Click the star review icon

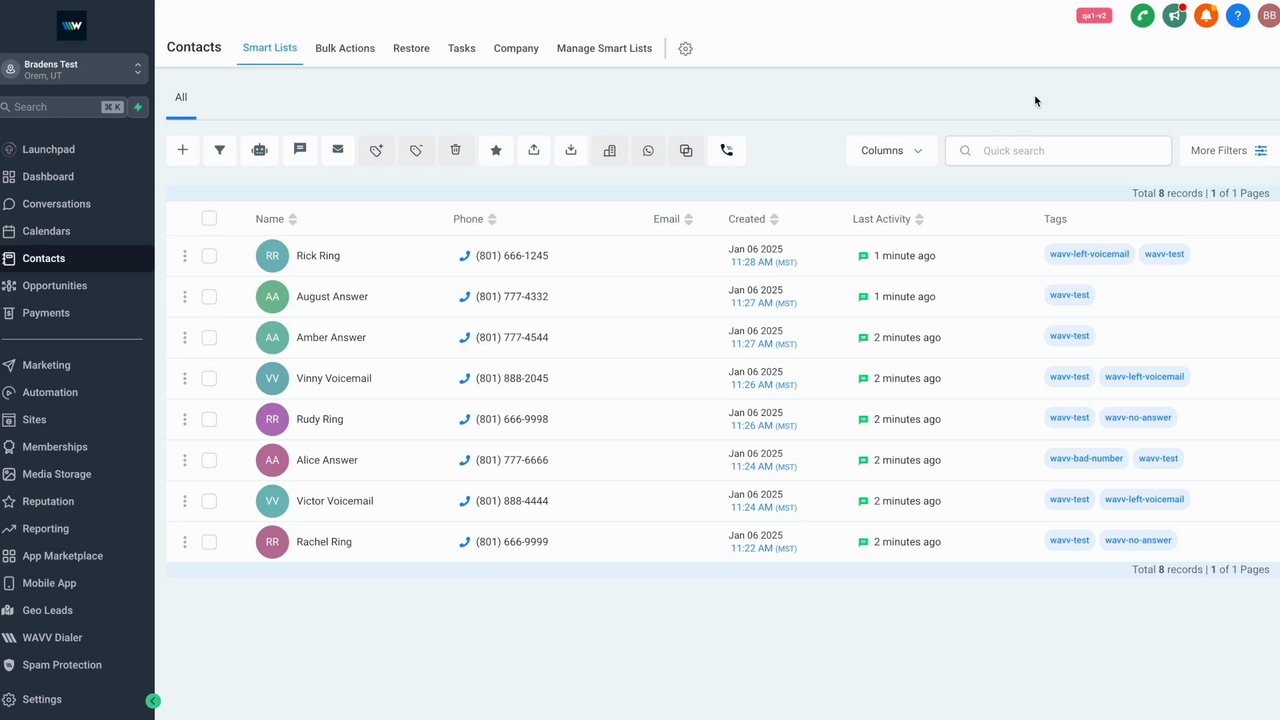[x=495, y=150]
